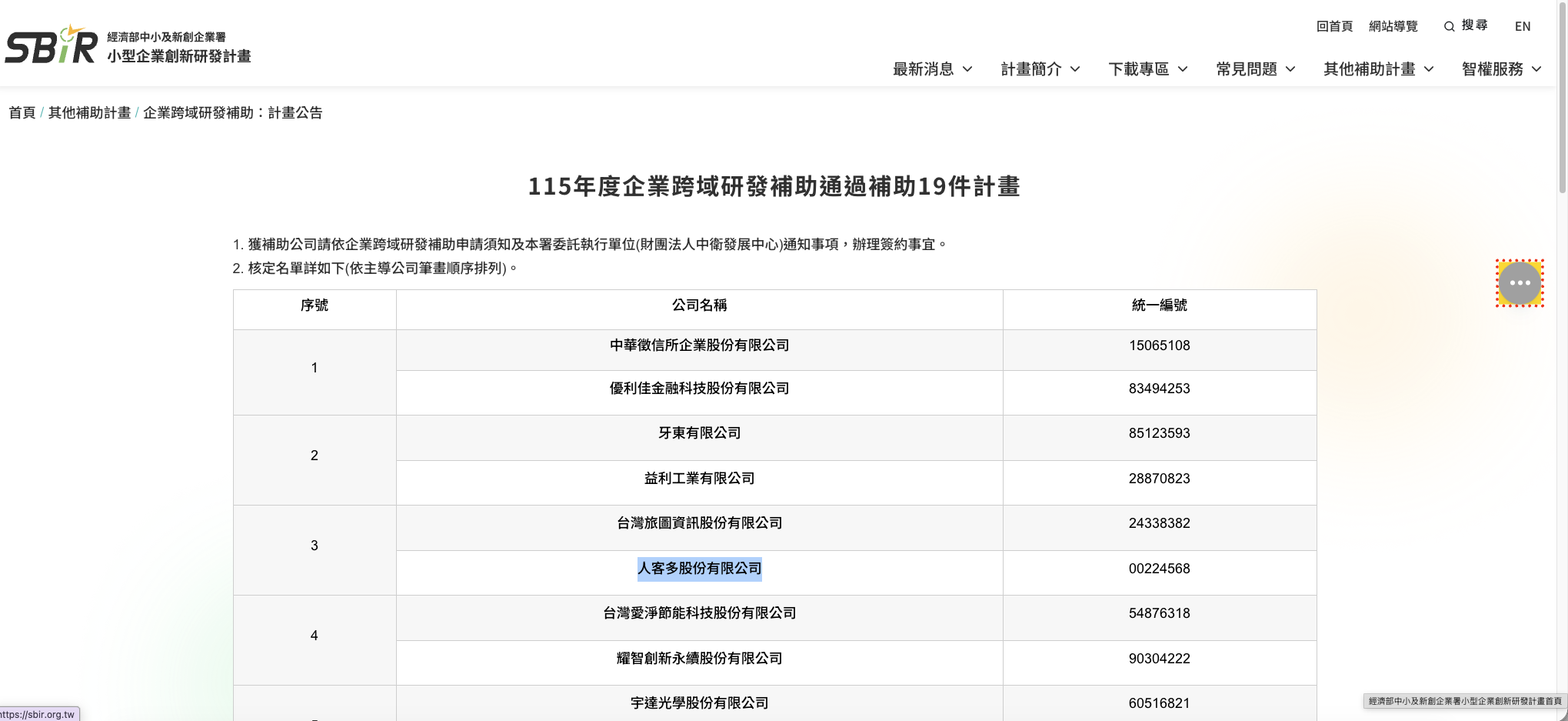Screen dimensions: 1568x721
Task: Expand the 其他補助計畫 menu
Action: pos(1379,69)
